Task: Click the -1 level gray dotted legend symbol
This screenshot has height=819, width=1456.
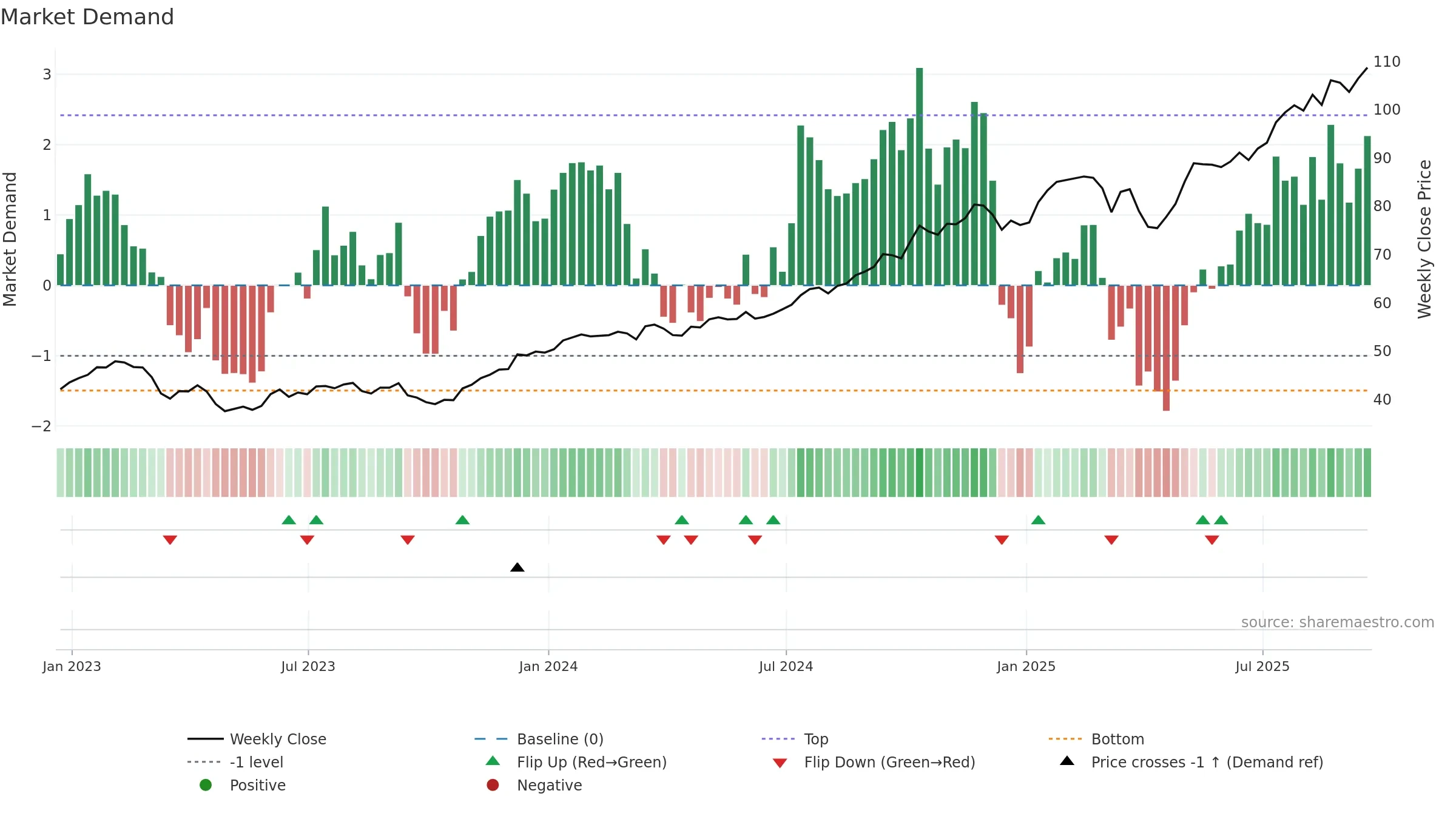Action: pos(204,762)
